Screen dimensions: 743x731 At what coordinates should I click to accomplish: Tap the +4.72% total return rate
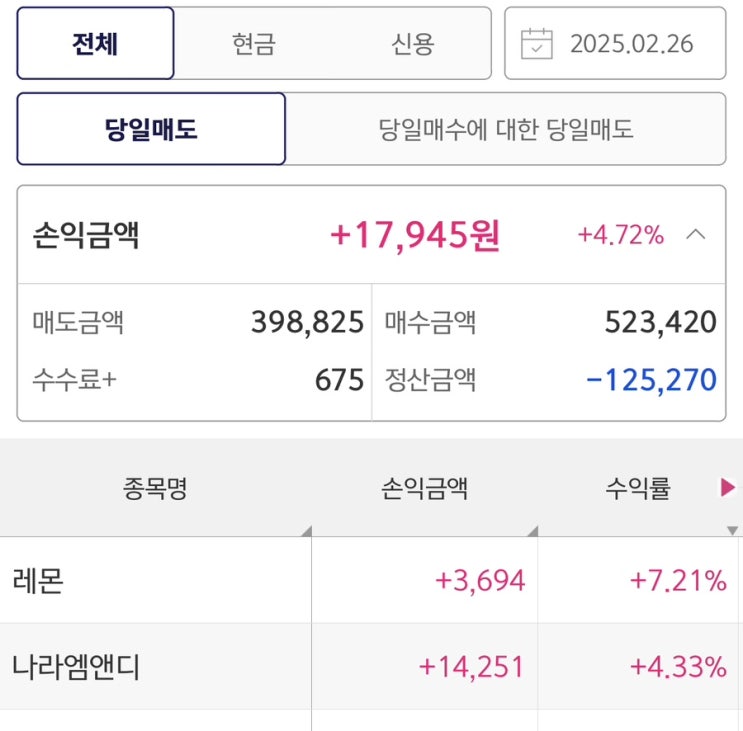pyautogui.click(x=620, y=236)
